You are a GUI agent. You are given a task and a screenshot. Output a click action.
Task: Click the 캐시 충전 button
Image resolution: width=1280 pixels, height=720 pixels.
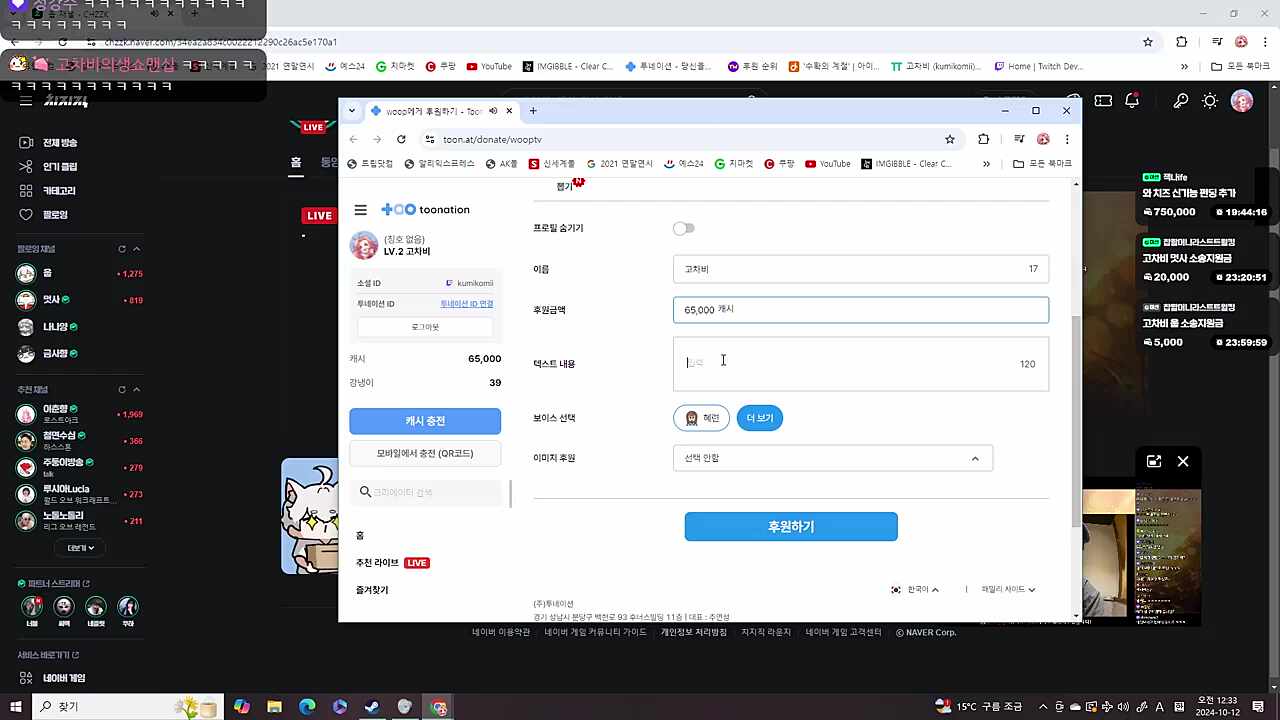coord(425,421)
